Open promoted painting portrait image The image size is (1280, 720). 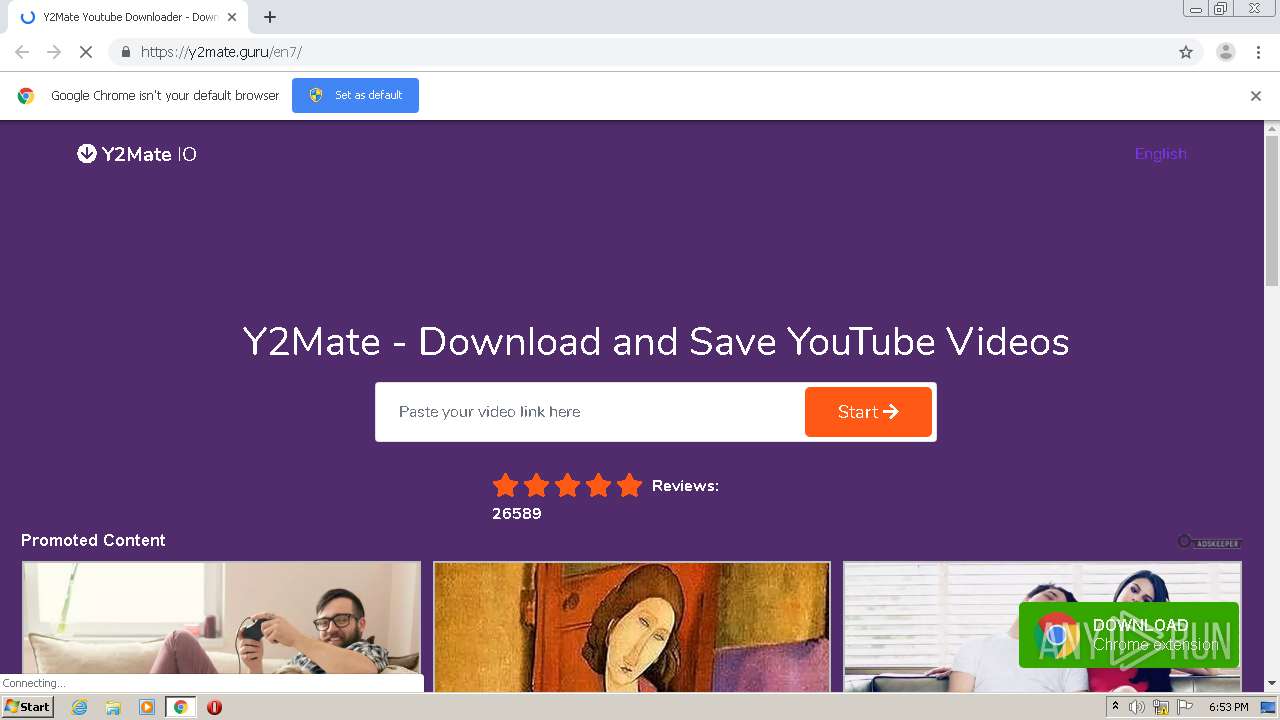tap(632, 627)
